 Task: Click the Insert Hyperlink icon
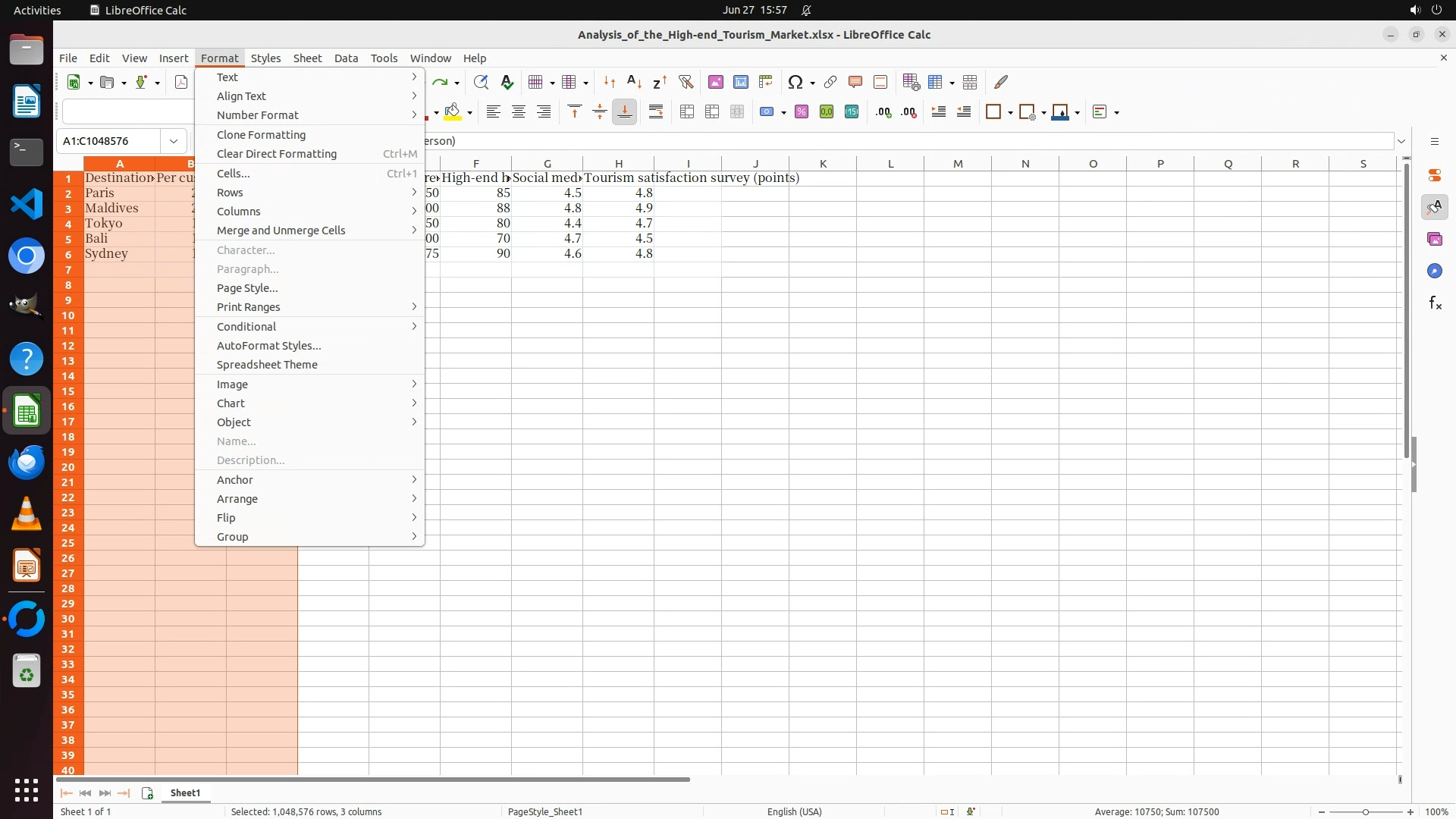830,82
